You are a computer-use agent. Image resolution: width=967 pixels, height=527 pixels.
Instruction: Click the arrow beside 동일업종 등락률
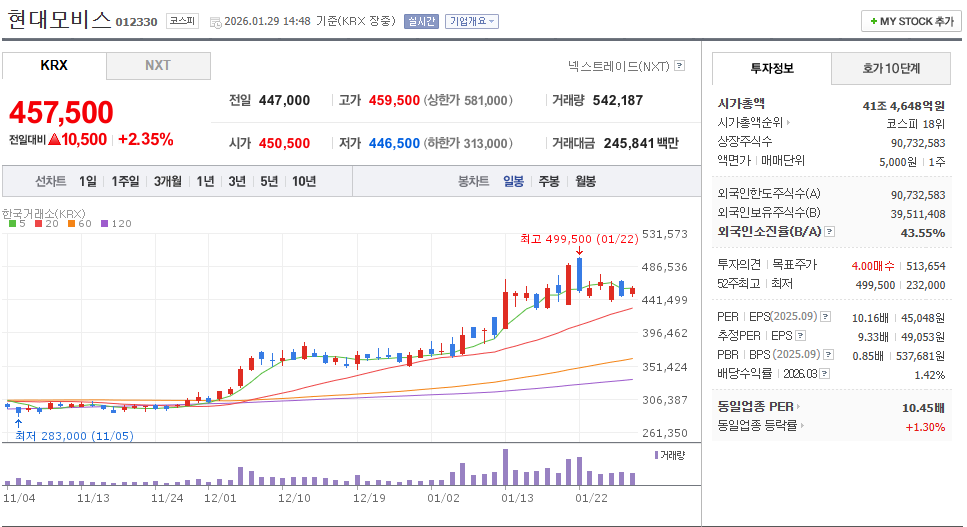[x=802, y=426]
